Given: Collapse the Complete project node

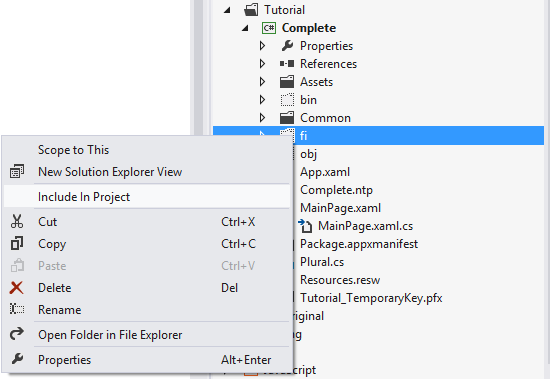Looking at the screenshot, I should (x=245, y=28).
